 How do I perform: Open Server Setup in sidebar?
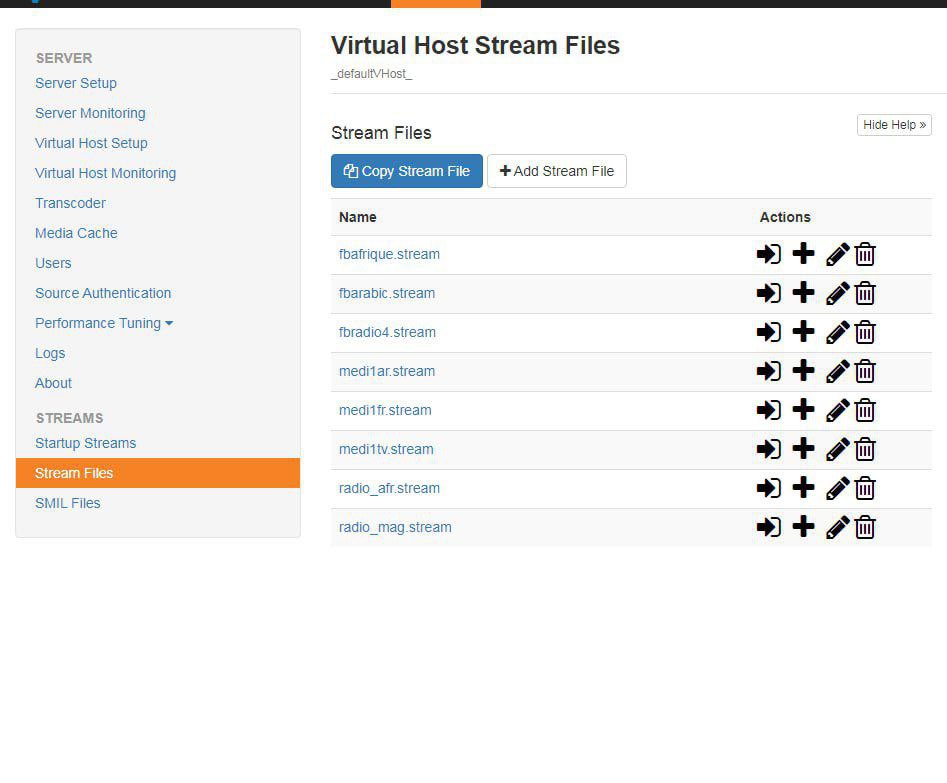click(76, 83)
